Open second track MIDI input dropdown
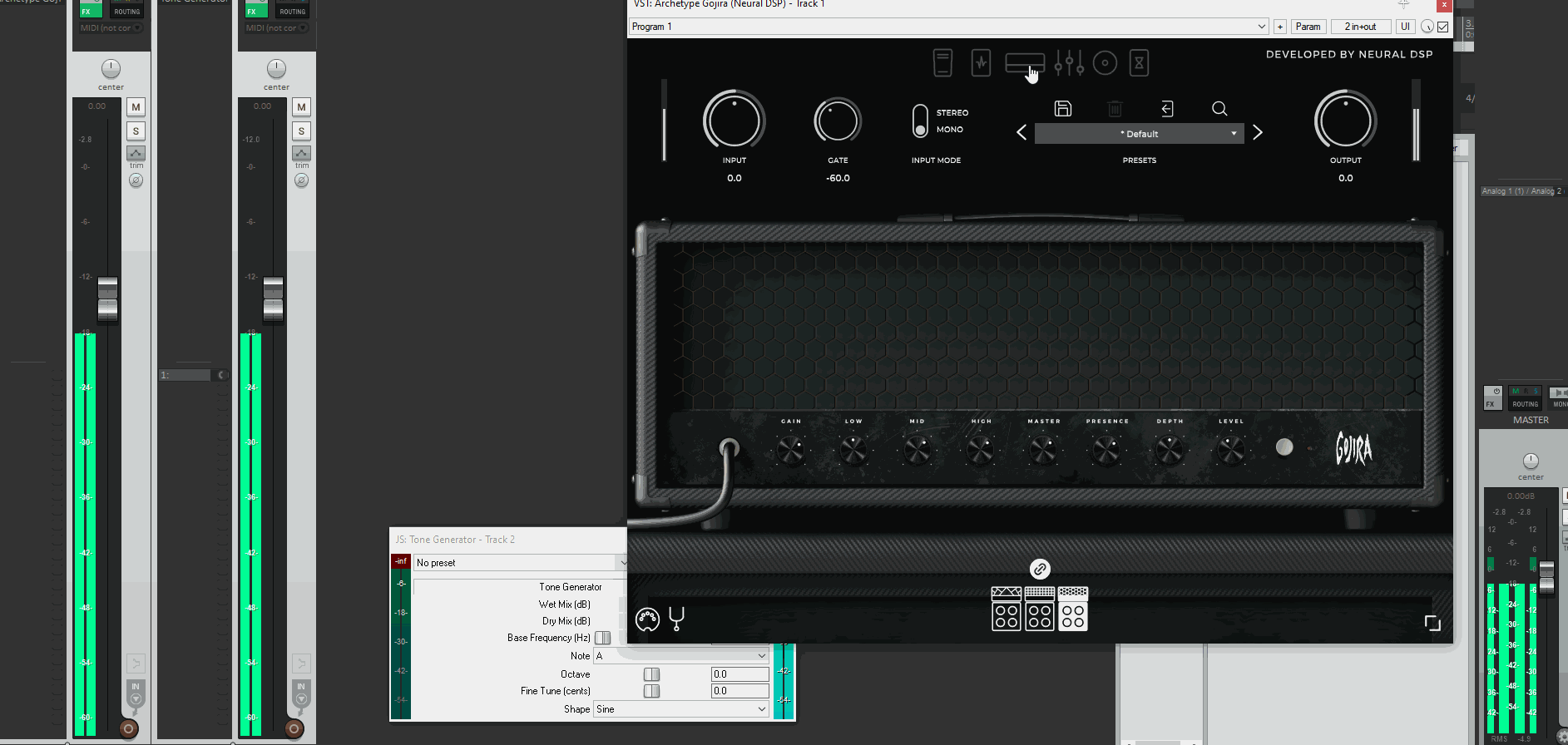The height and width of the screenshot is (745, 1568). tap(277, 28)
